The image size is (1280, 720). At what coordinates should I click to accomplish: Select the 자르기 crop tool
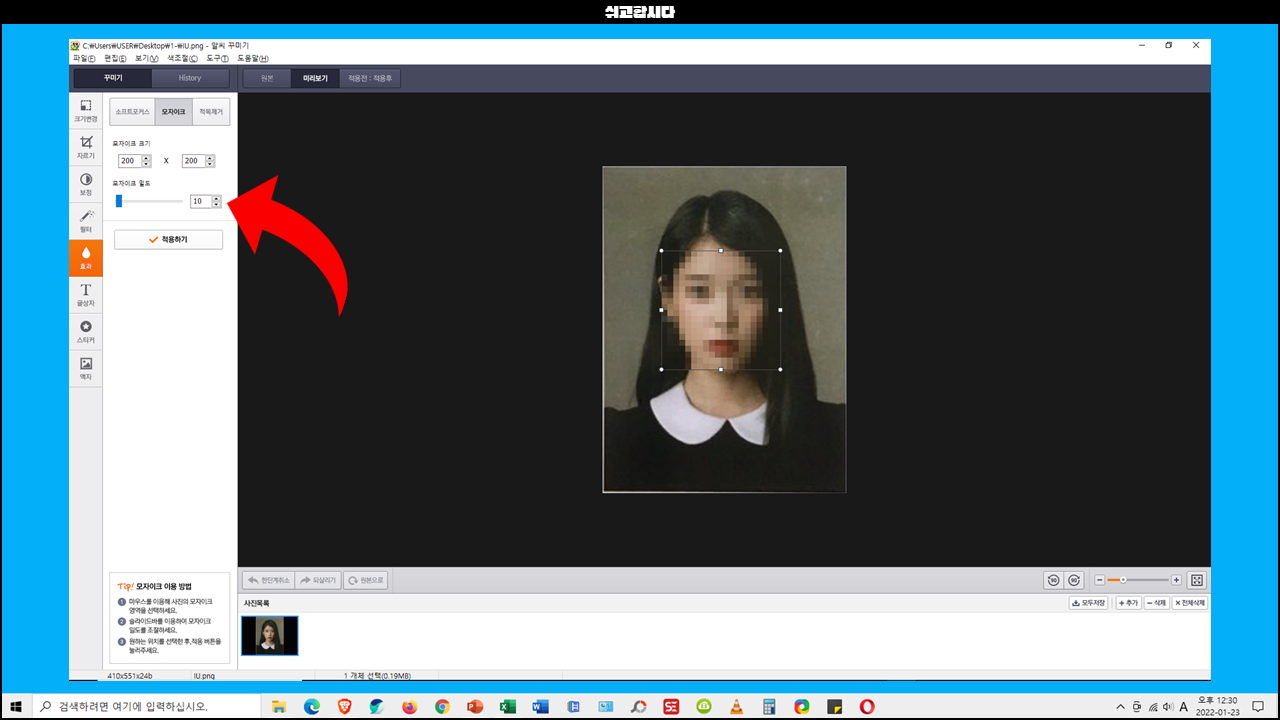click(86, 148)
